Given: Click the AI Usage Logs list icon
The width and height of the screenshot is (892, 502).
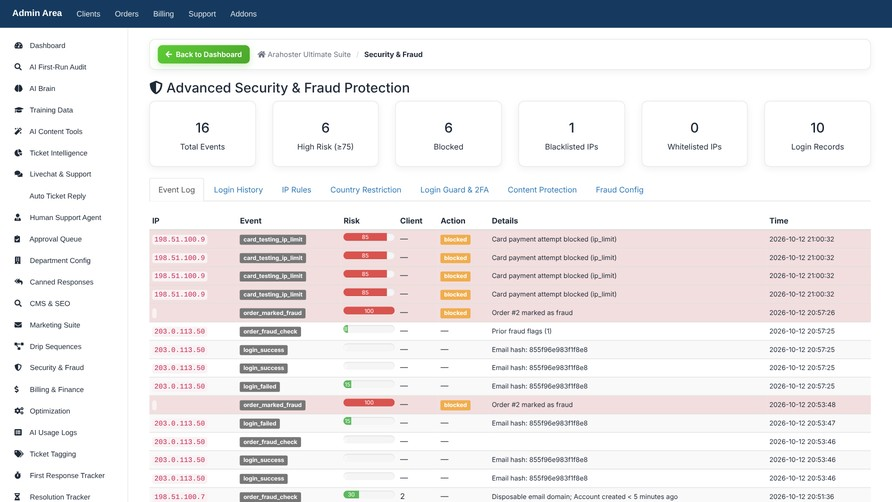Looking at the screenshot, I should (x=18, y=433).
